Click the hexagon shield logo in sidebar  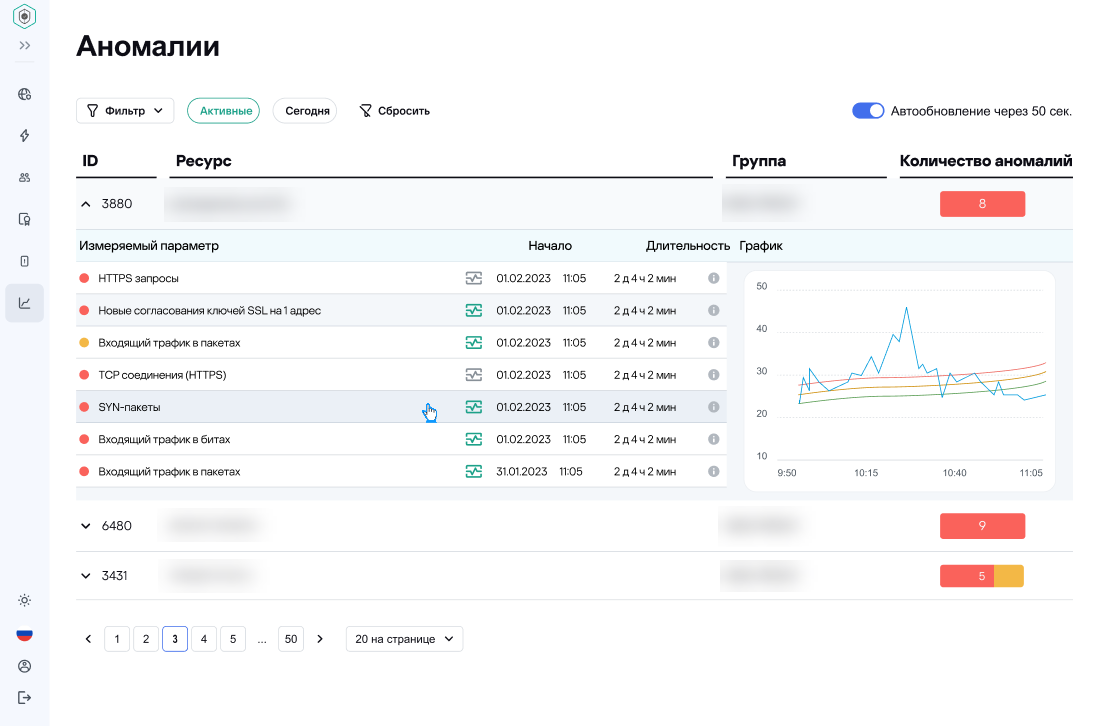25,16
